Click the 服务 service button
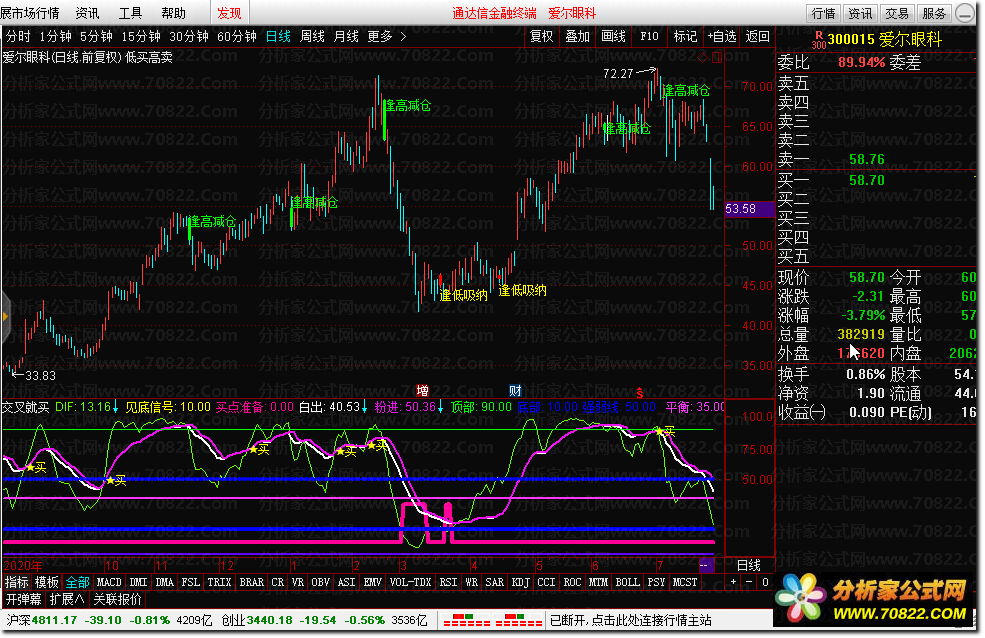This screenshot has width=985, height=638. pyautogui.click(x=934, y=13)
